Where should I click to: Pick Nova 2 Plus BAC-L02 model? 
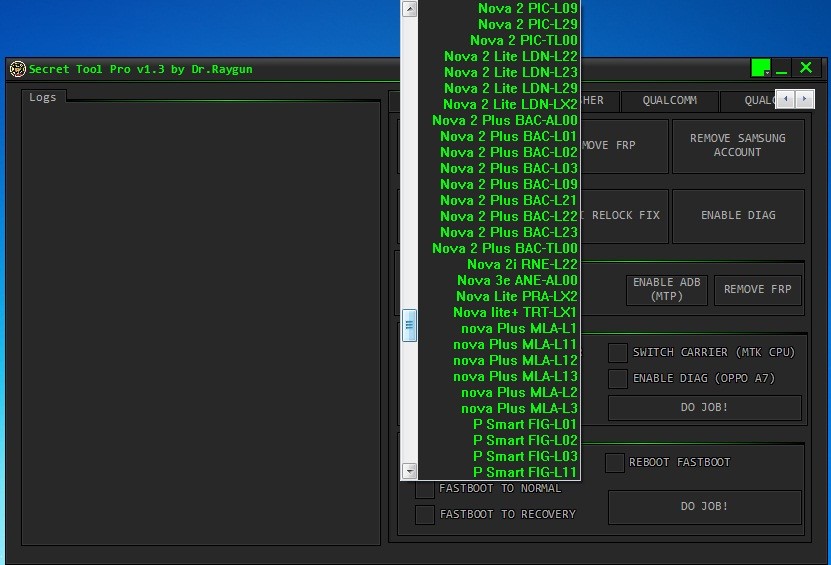[499, 152]
